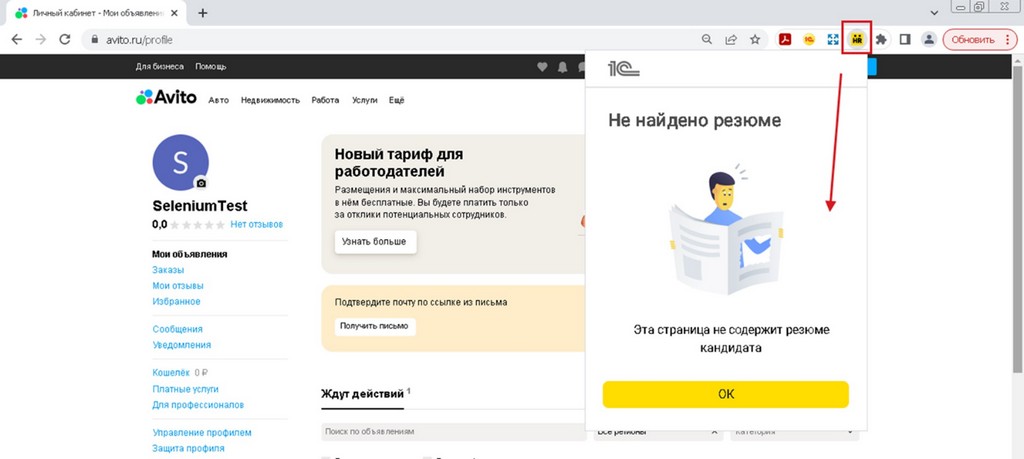1024x459 pixels.
Task: Open Избранное in sidebar
Action: coord(176,302)
